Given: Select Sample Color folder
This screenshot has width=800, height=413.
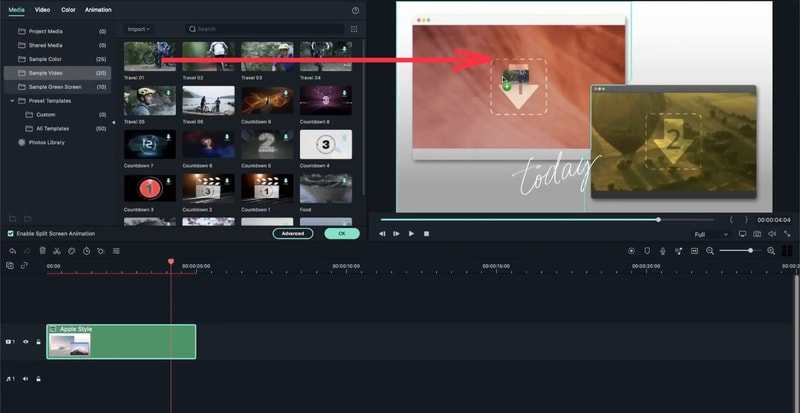Looking at the screenshot, I should point(57,59).
